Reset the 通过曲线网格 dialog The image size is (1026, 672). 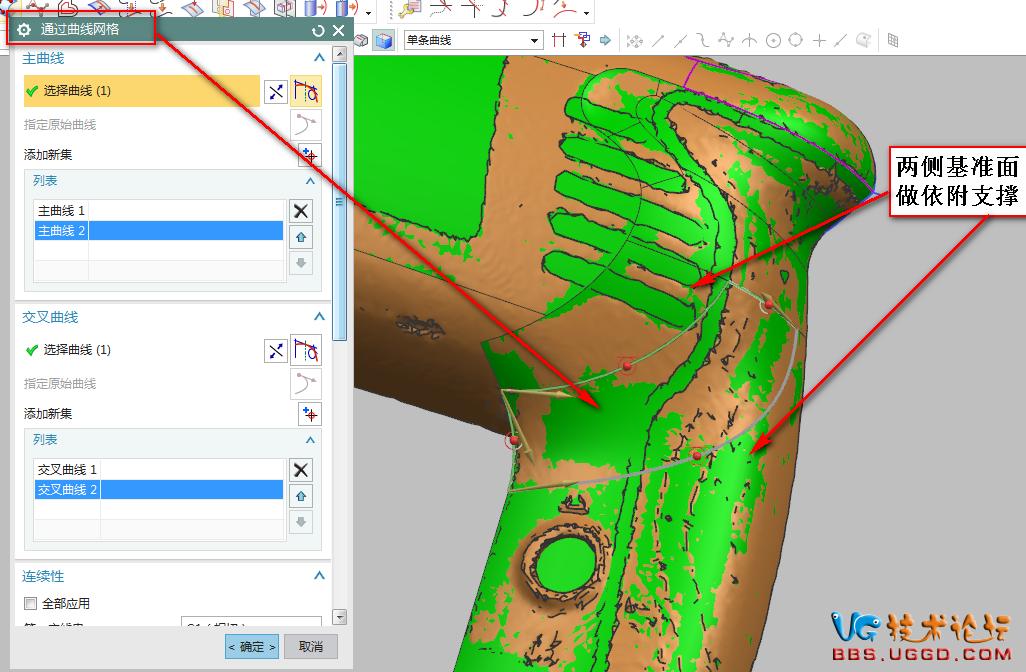[x=318, y=31]
